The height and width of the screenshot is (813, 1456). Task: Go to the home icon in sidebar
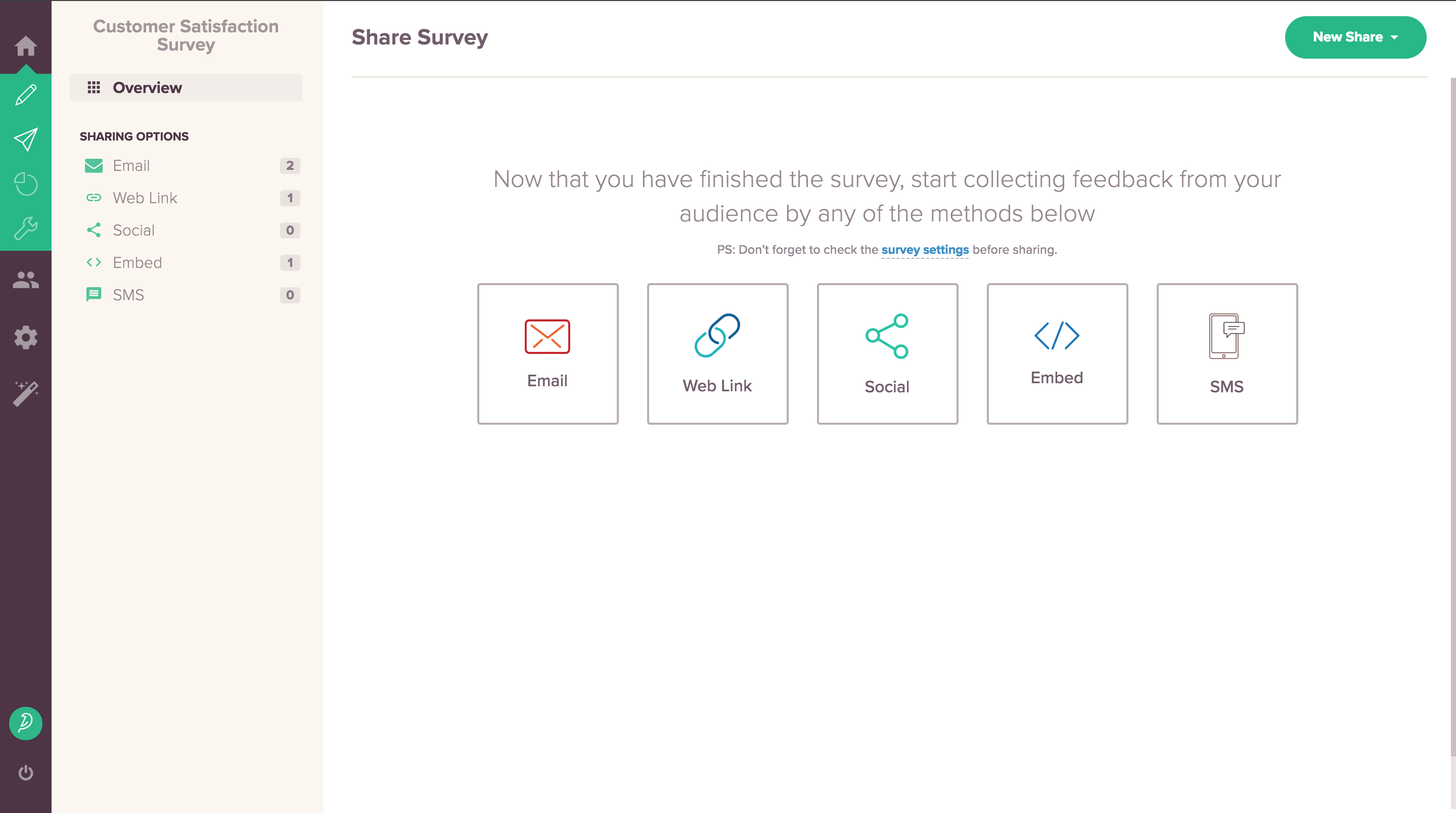pyautogui.click(x=25, y=46)
